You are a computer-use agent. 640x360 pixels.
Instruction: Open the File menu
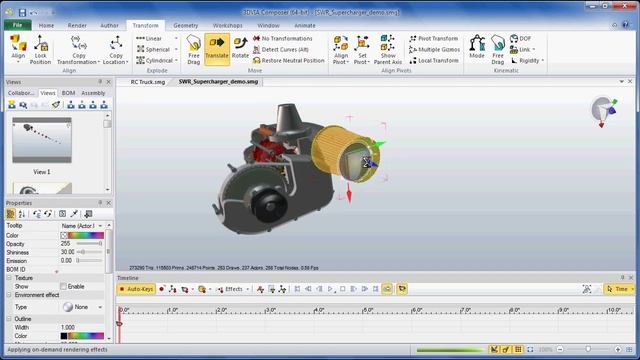tap(18, 25)
